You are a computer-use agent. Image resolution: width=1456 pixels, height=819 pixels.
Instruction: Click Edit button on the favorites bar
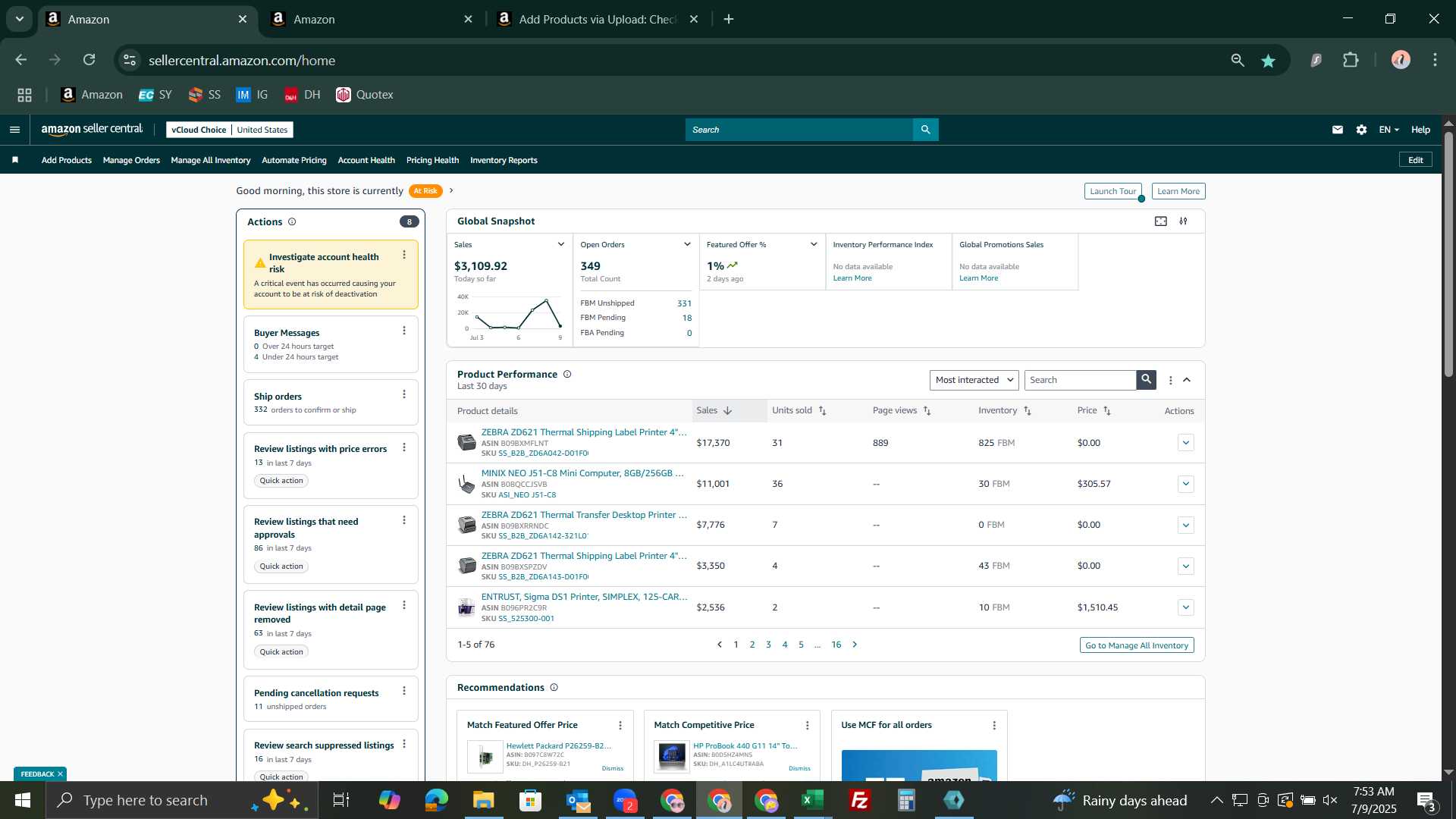(1416, 160)
